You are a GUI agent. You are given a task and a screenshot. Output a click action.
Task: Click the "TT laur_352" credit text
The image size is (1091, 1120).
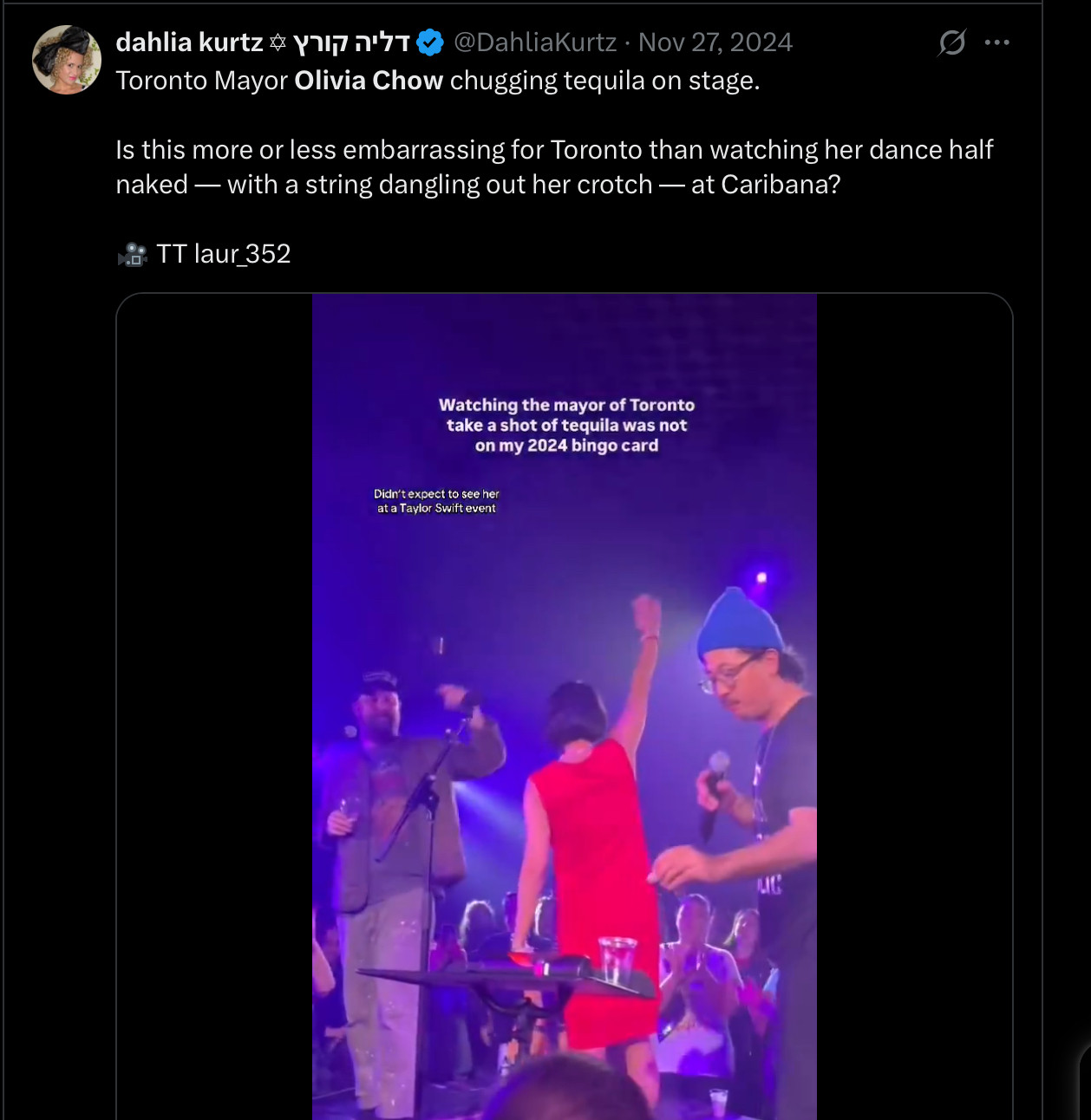[x=224, y=254]
